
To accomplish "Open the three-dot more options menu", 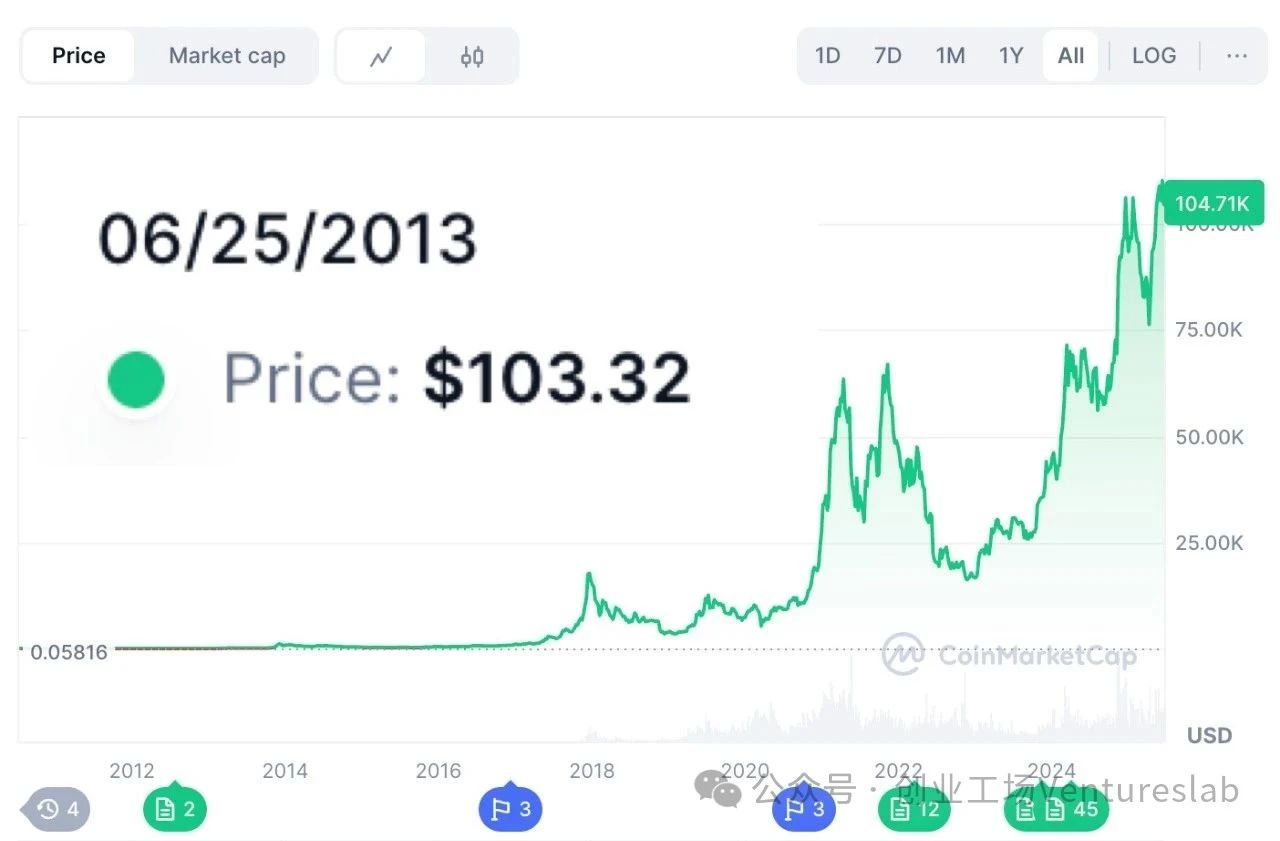I will pyautogui.click(x=1237, y=56).
